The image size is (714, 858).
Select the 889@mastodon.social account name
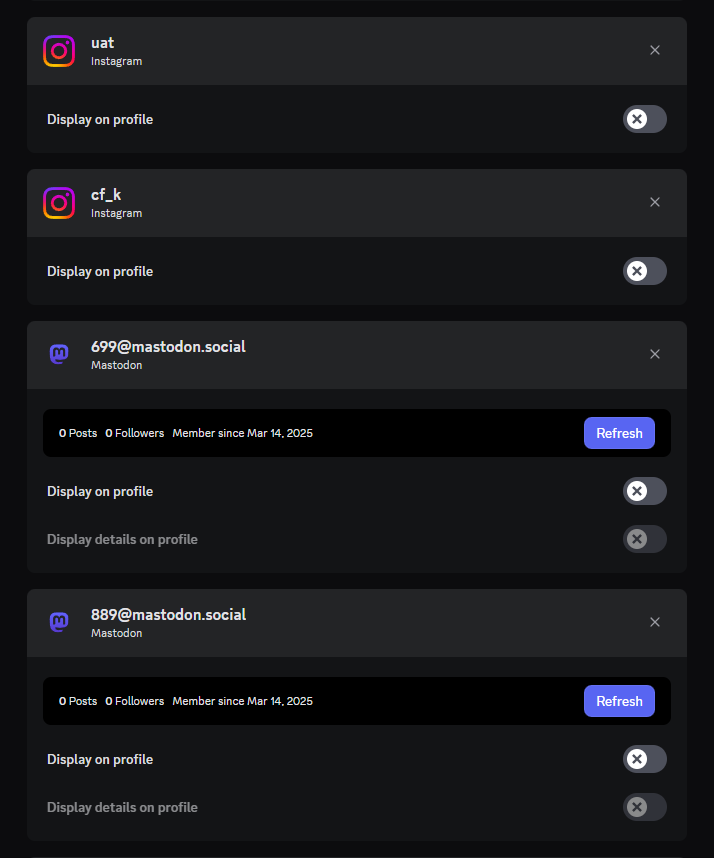pyautogui.click(x=169, y=615)
